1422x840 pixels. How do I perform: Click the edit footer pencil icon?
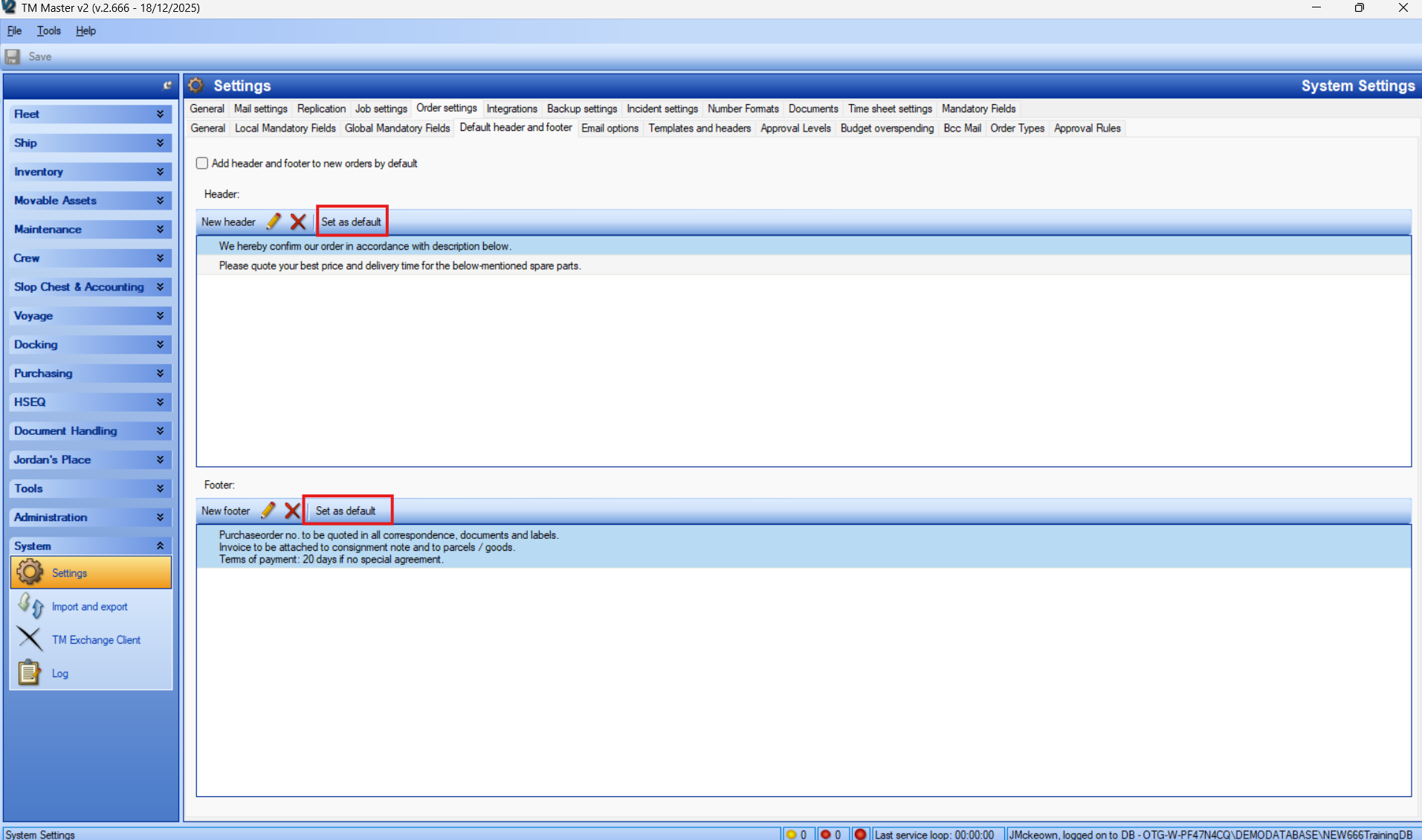[268, 511]
